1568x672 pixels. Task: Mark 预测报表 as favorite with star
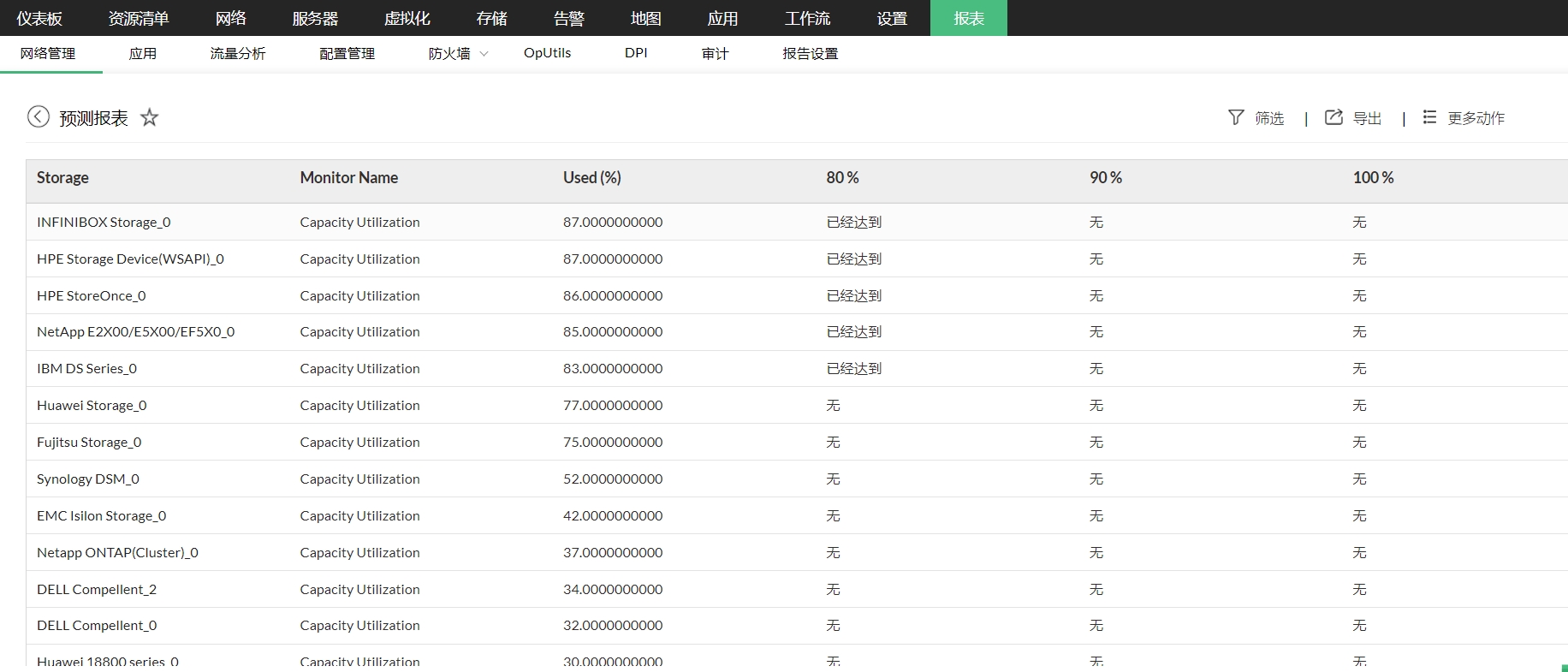click(150, 117)
